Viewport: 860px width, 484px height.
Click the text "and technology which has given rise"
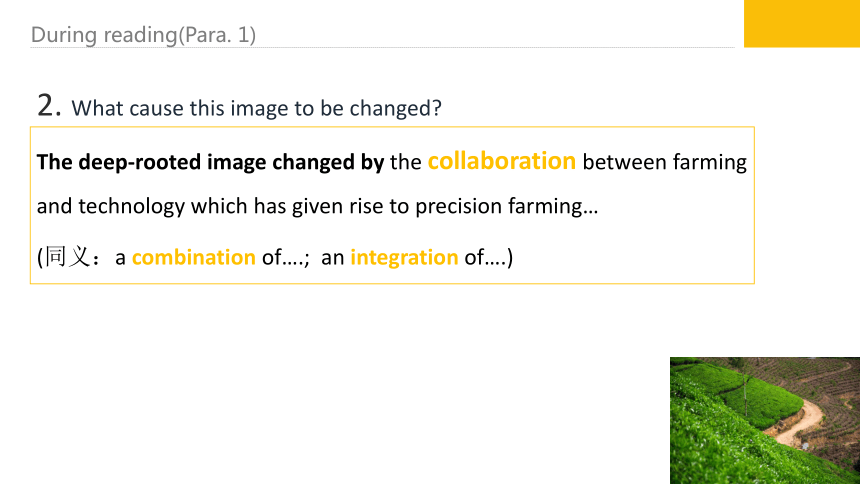click(210, 206)
